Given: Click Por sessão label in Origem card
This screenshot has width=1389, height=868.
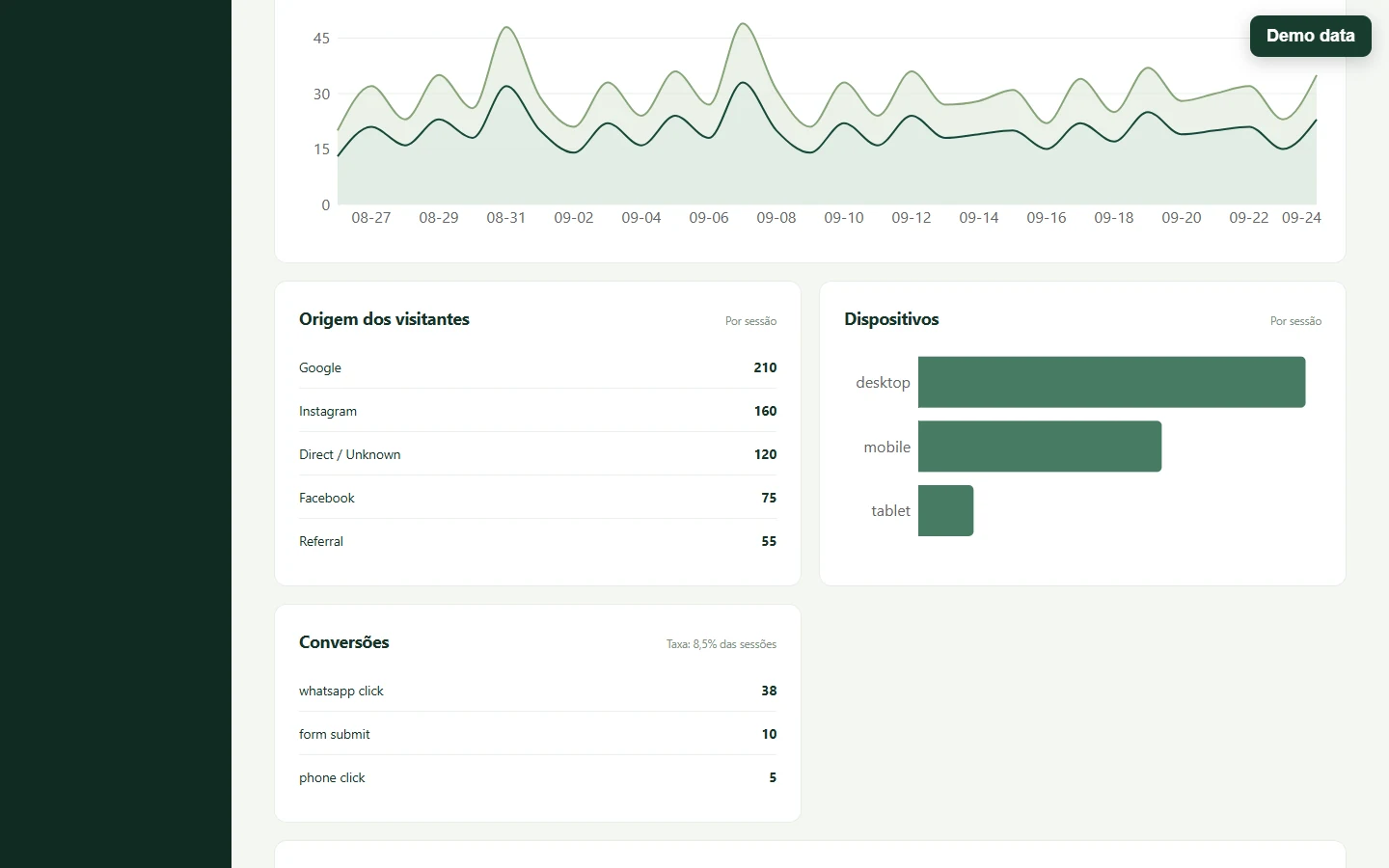Looking at the screenshot, I should tap(750, 321).
